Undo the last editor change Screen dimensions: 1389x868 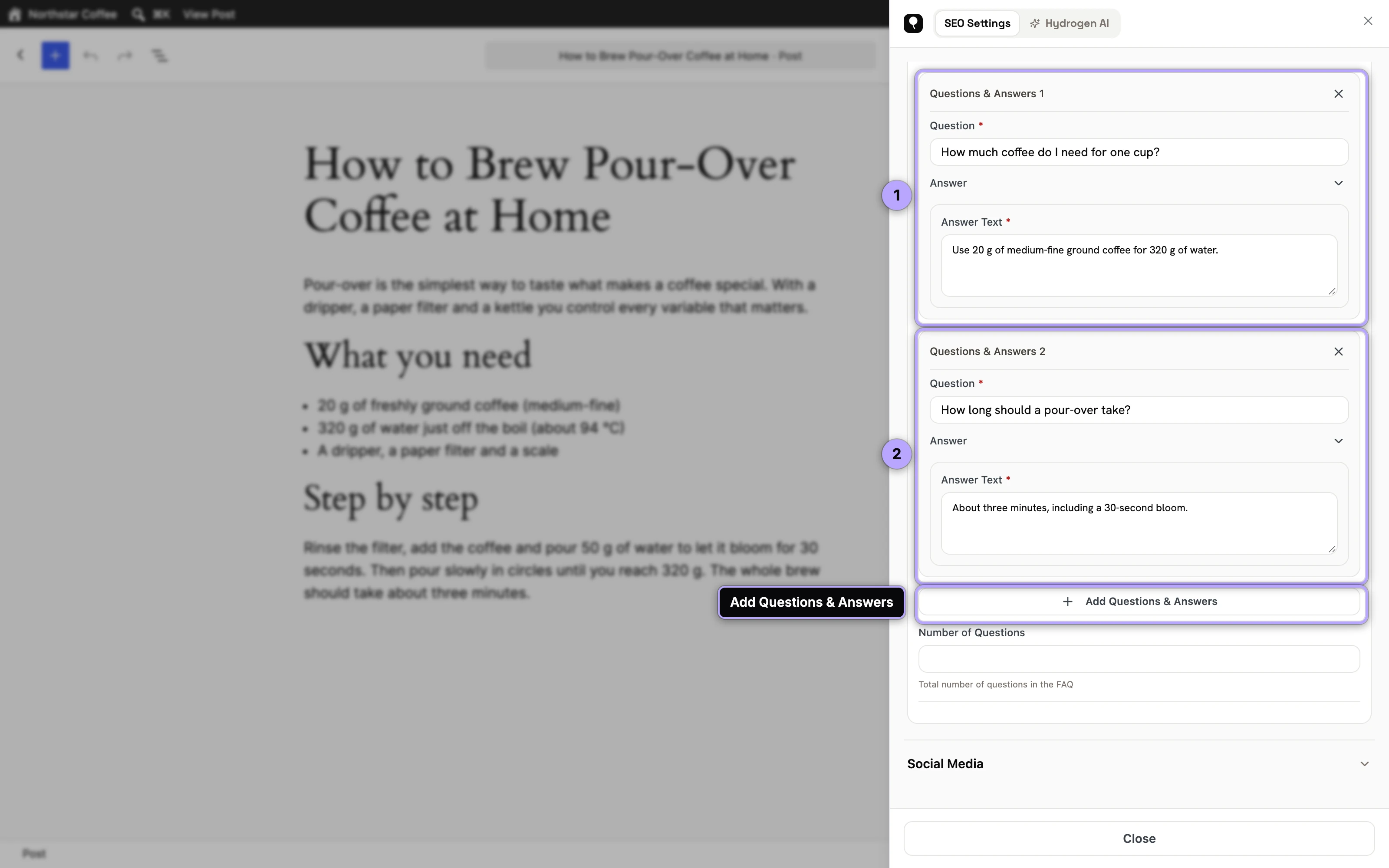[90, 56]
